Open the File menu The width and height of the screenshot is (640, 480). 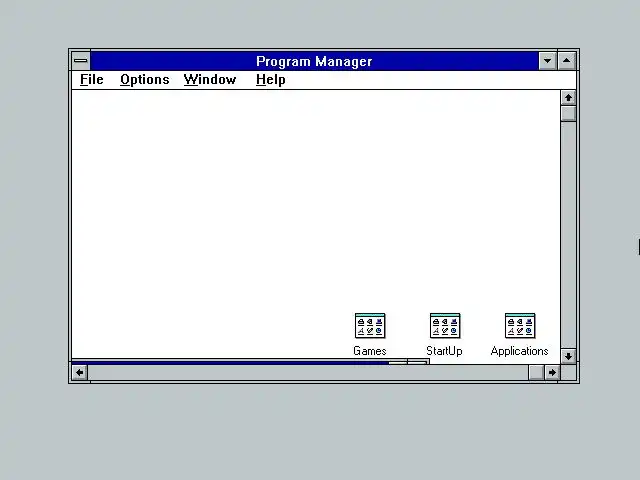[x=91, y=80]
